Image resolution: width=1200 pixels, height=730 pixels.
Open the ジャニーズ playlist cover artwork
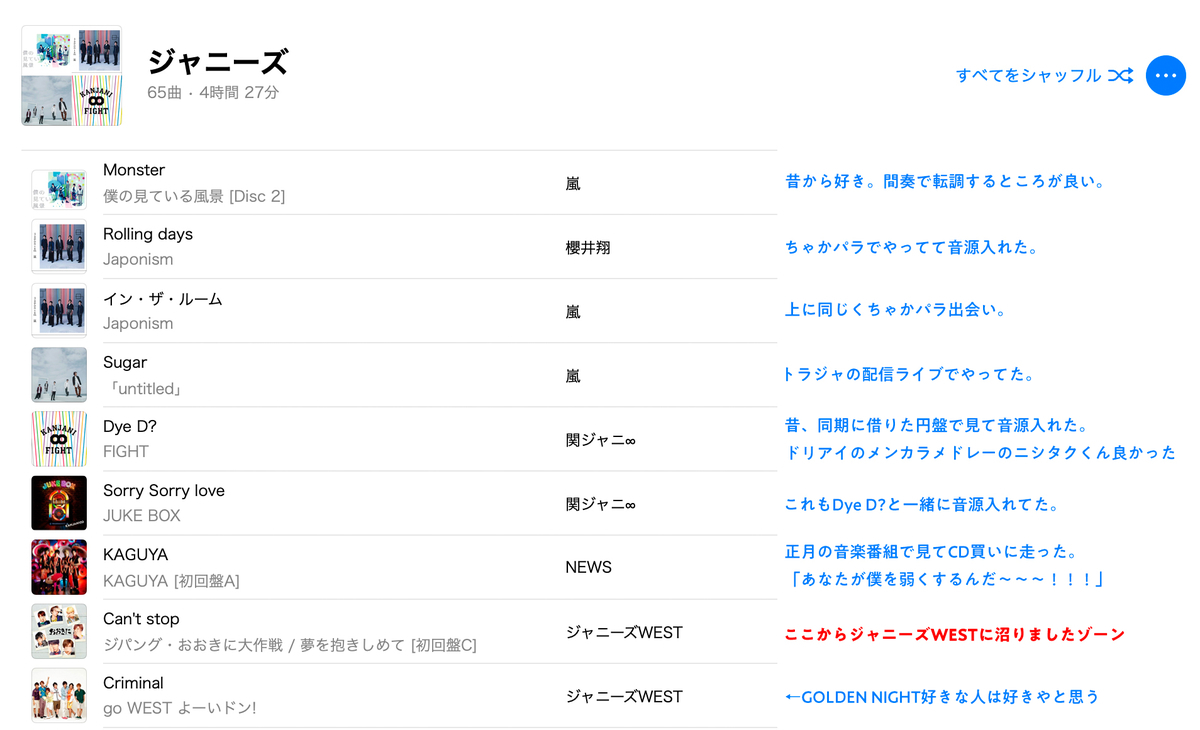[72, 76]
